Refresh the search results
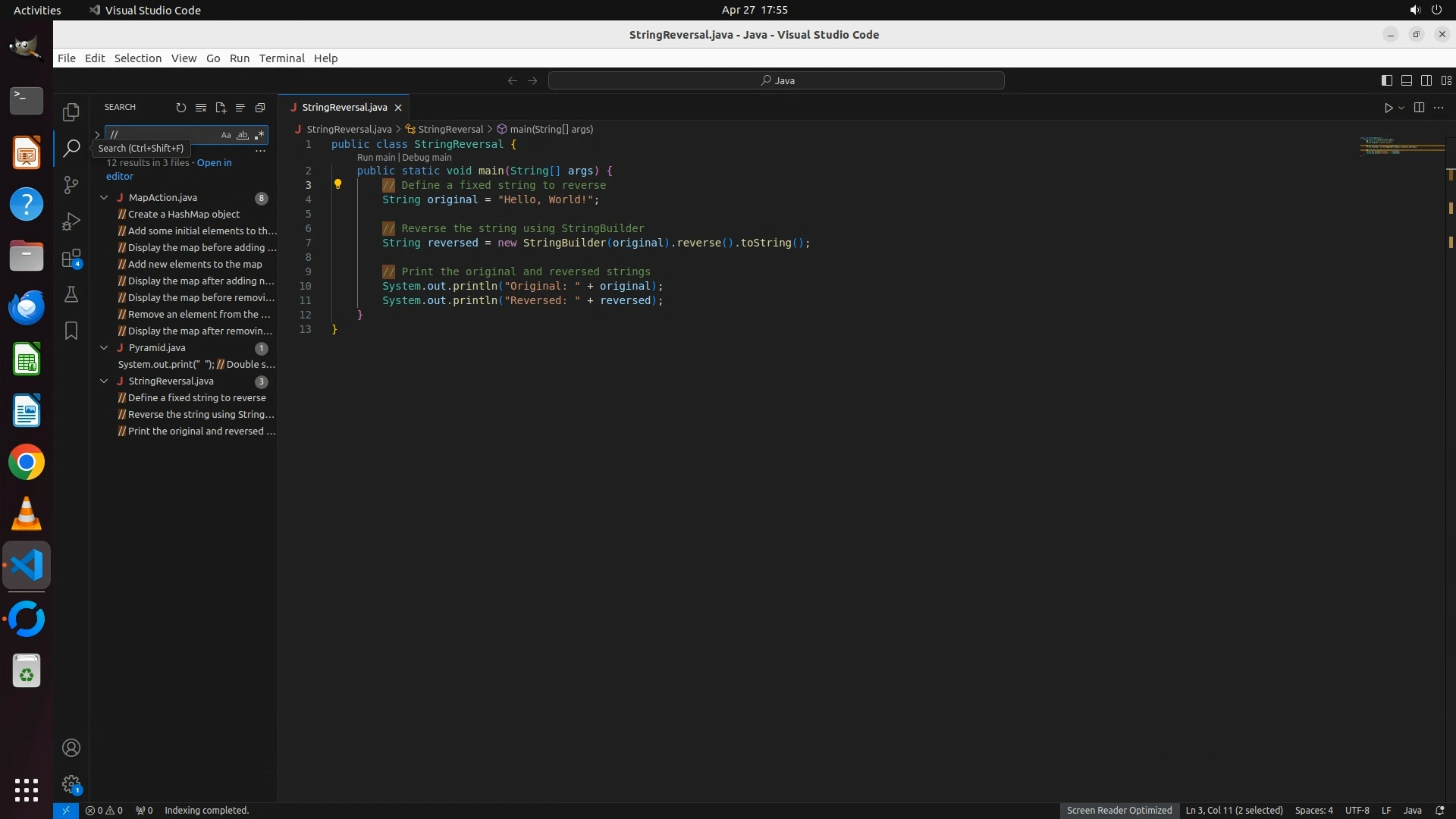The height and width of the screenshot is (819, 1456). [180, 108]
